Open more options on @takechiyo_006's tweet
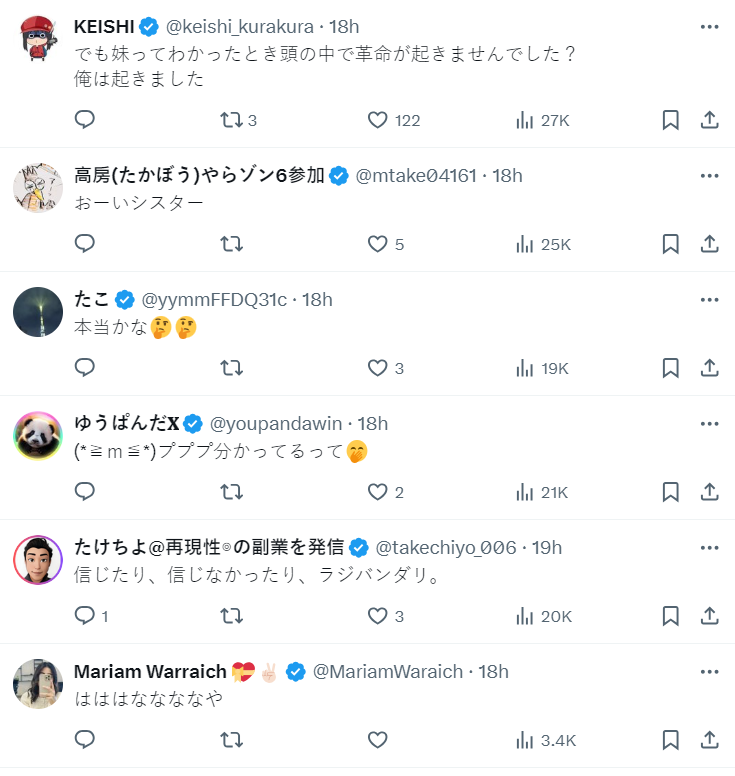This screenshot has width=735, height=776. [709, 547]
